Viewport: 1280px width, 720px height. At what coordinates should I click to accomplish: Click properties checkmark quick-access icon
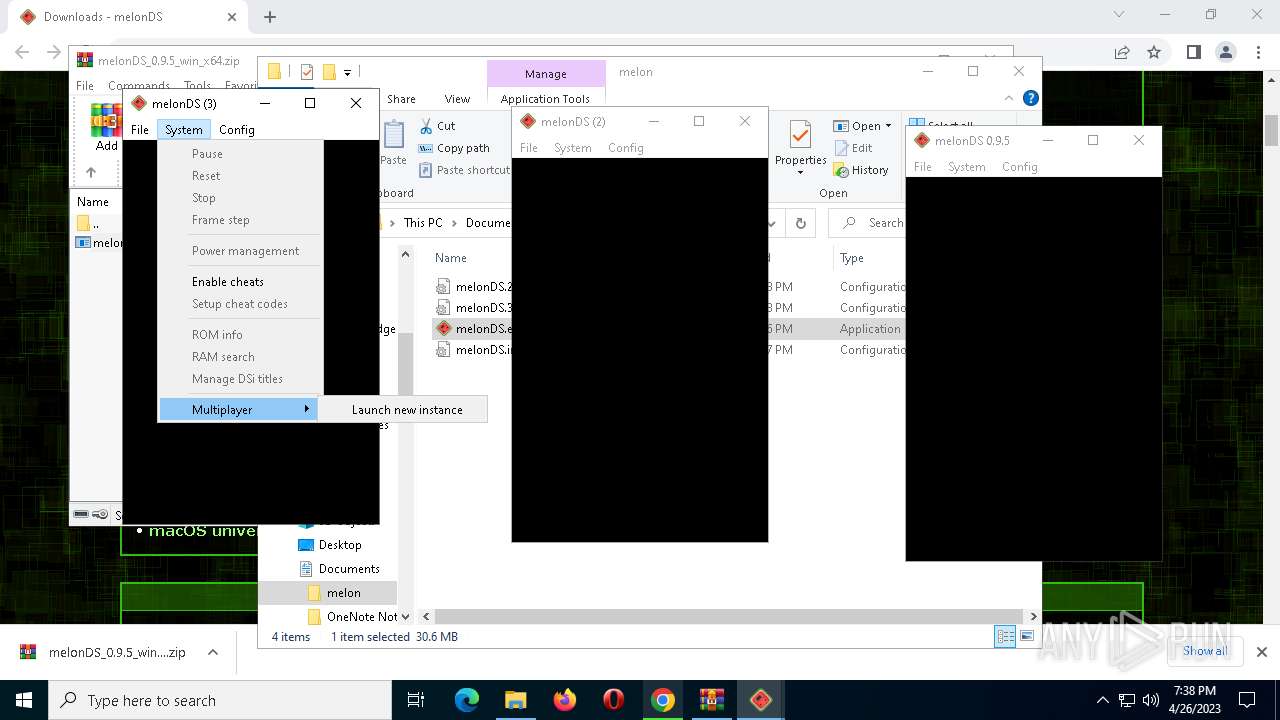pos(306,72)
